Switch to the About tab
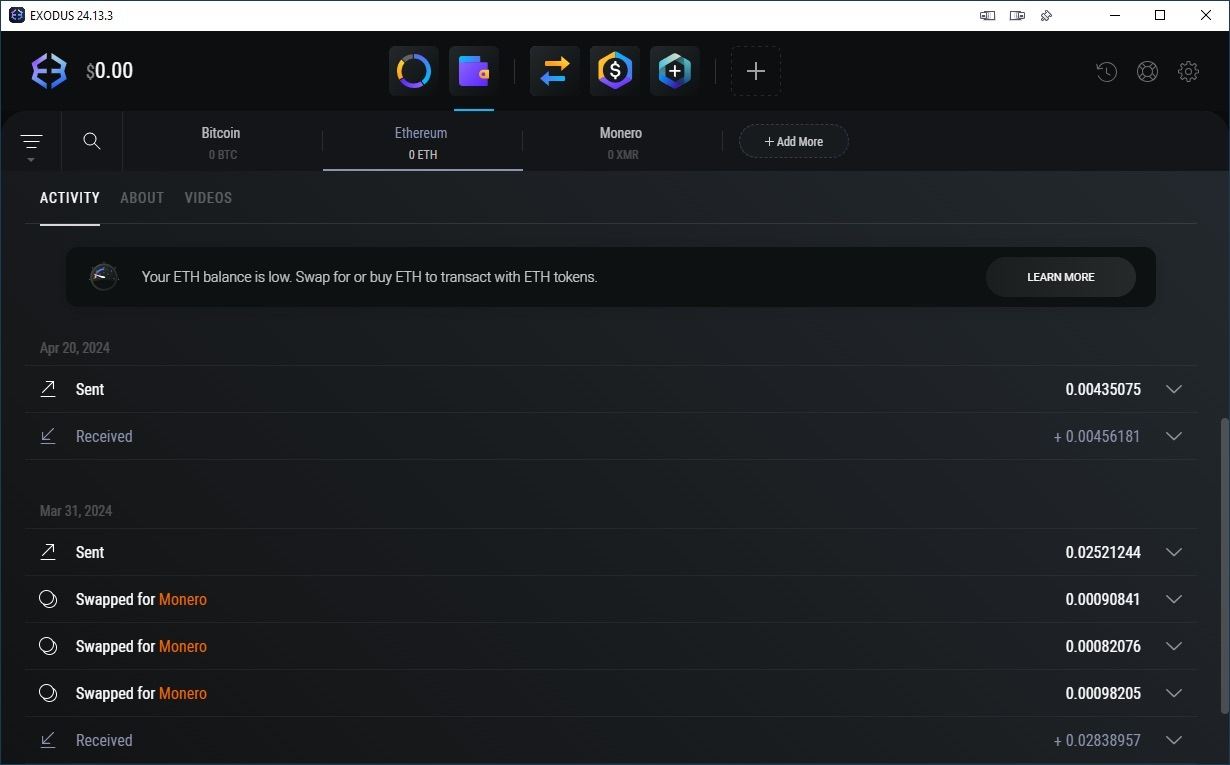Viewport: 1230px width, 765px height. pos(142,198)
